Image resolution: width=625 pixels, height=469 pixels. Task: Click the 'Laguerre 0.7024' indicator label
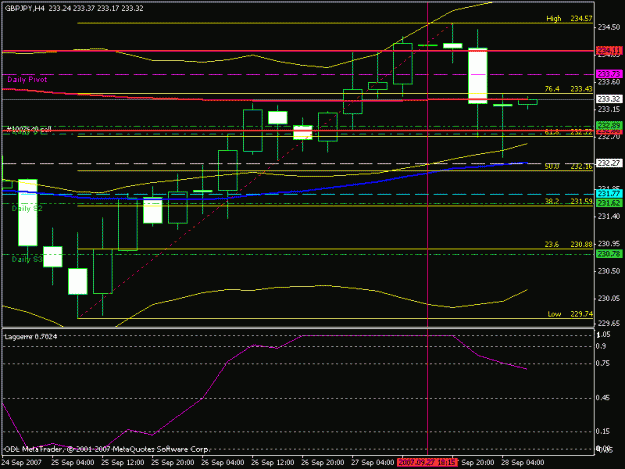point(31,337)
